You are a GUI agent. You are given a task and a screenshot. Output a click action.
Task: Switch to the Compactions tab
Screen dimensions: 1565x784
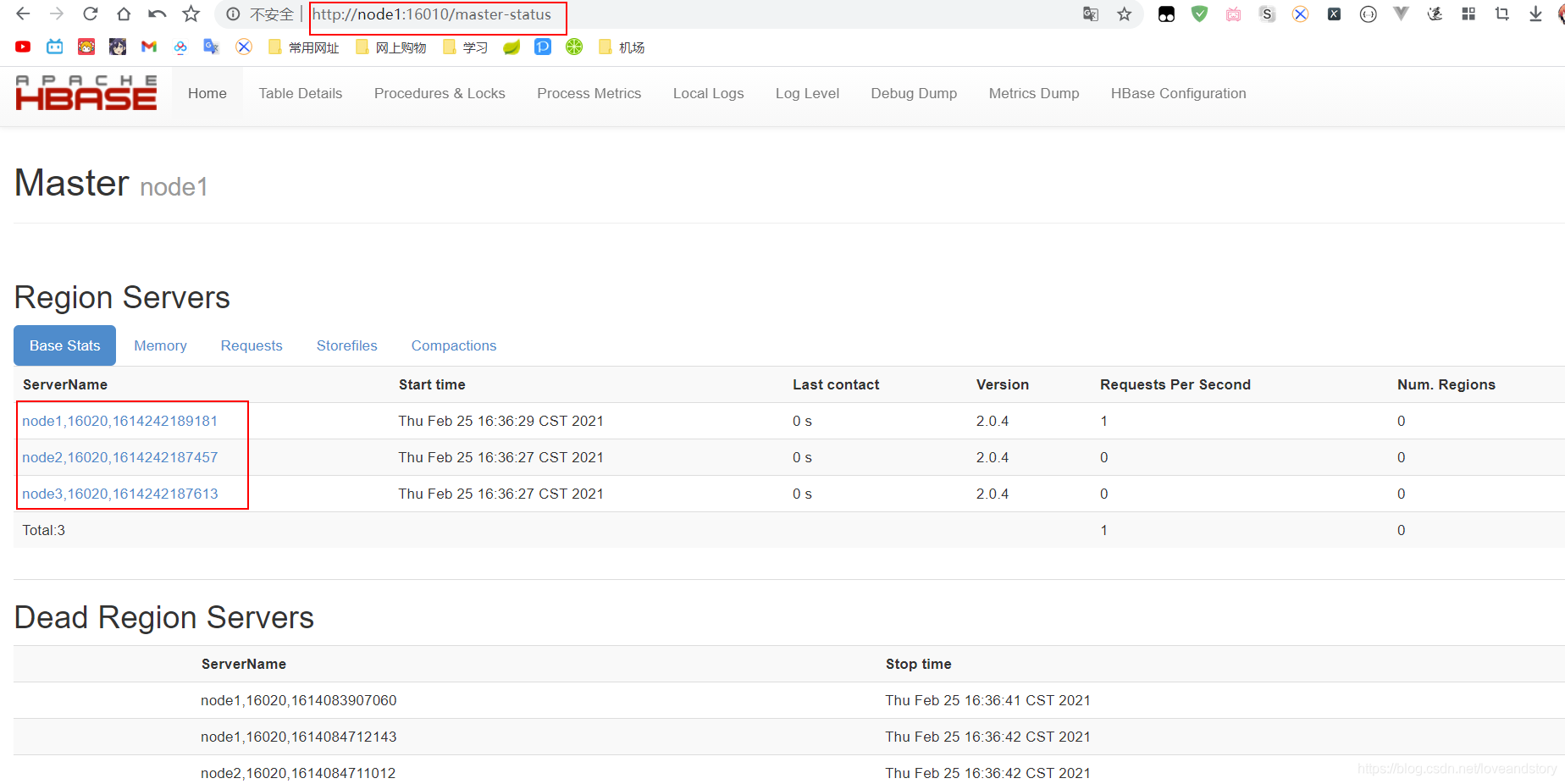454,345
